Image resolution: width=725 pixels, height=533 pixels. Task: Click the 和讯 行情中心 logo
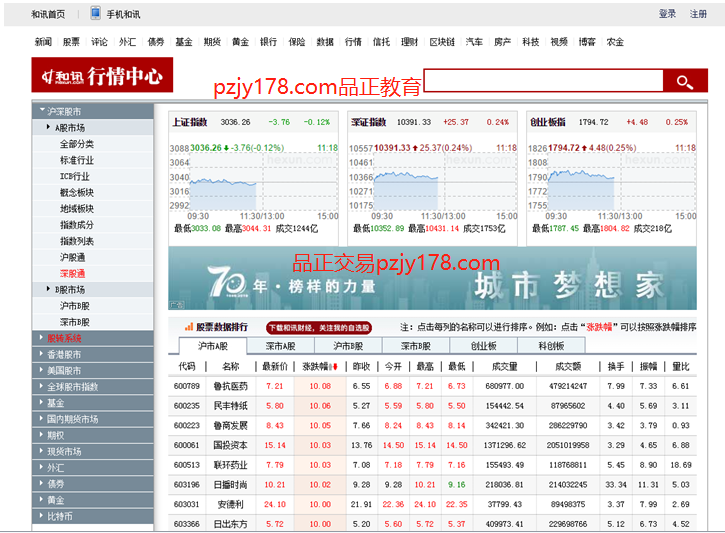102,75
